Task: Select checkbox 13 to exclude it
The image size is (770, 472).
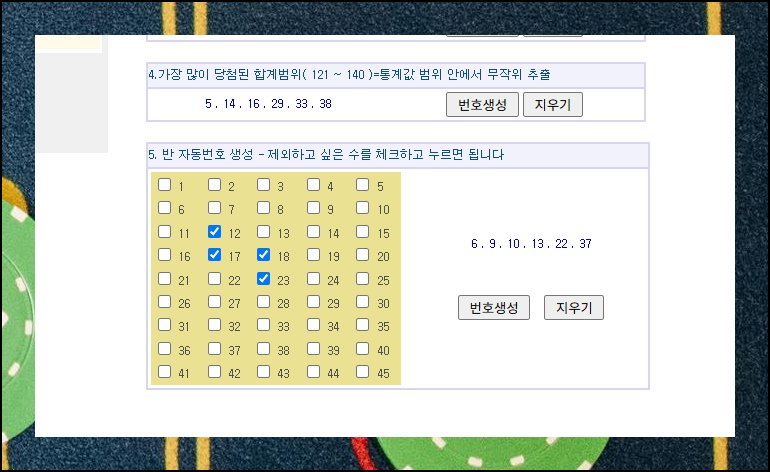Action: [x=264, y=231]
